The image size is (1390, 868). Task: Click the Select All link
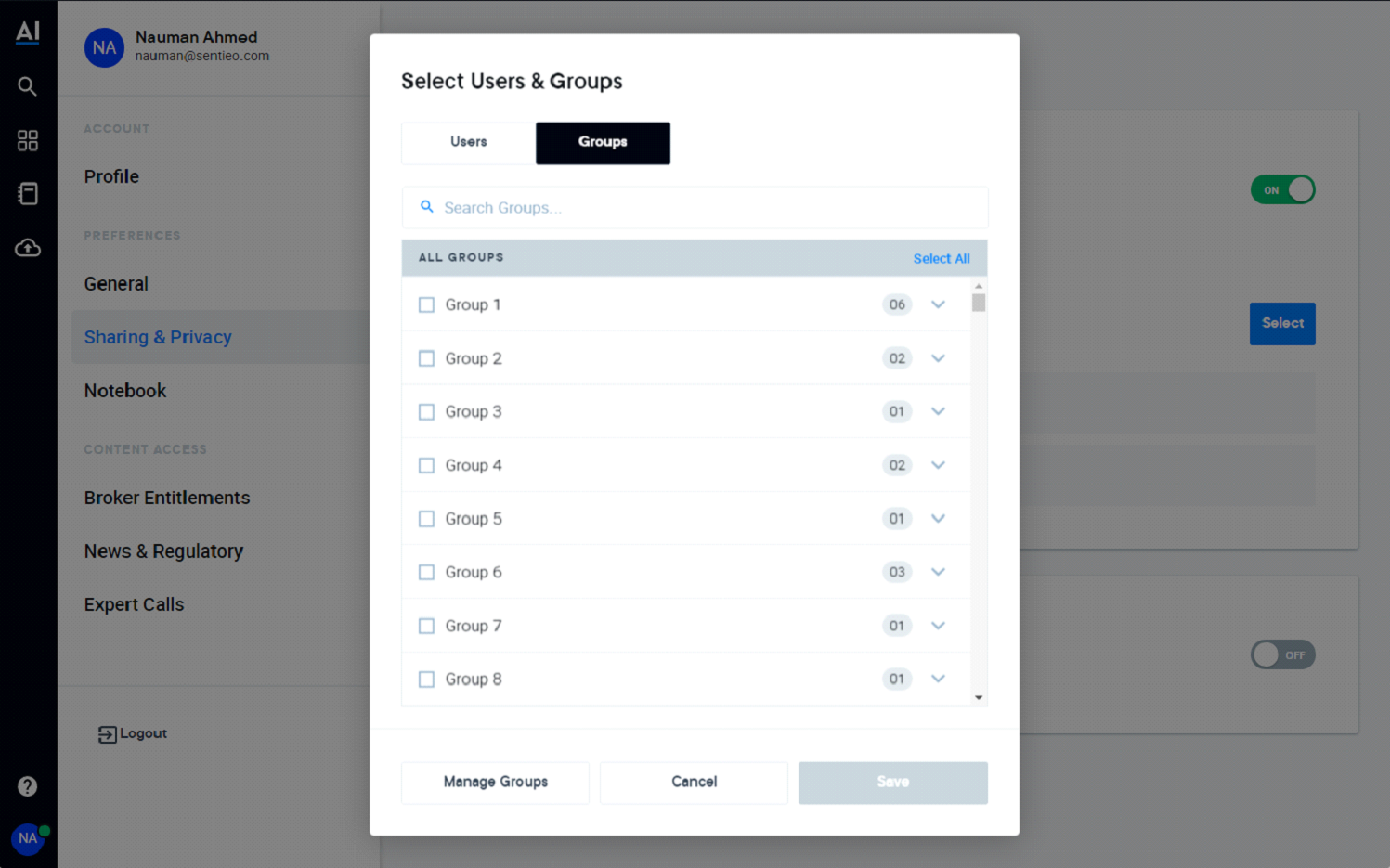[941, 258]
